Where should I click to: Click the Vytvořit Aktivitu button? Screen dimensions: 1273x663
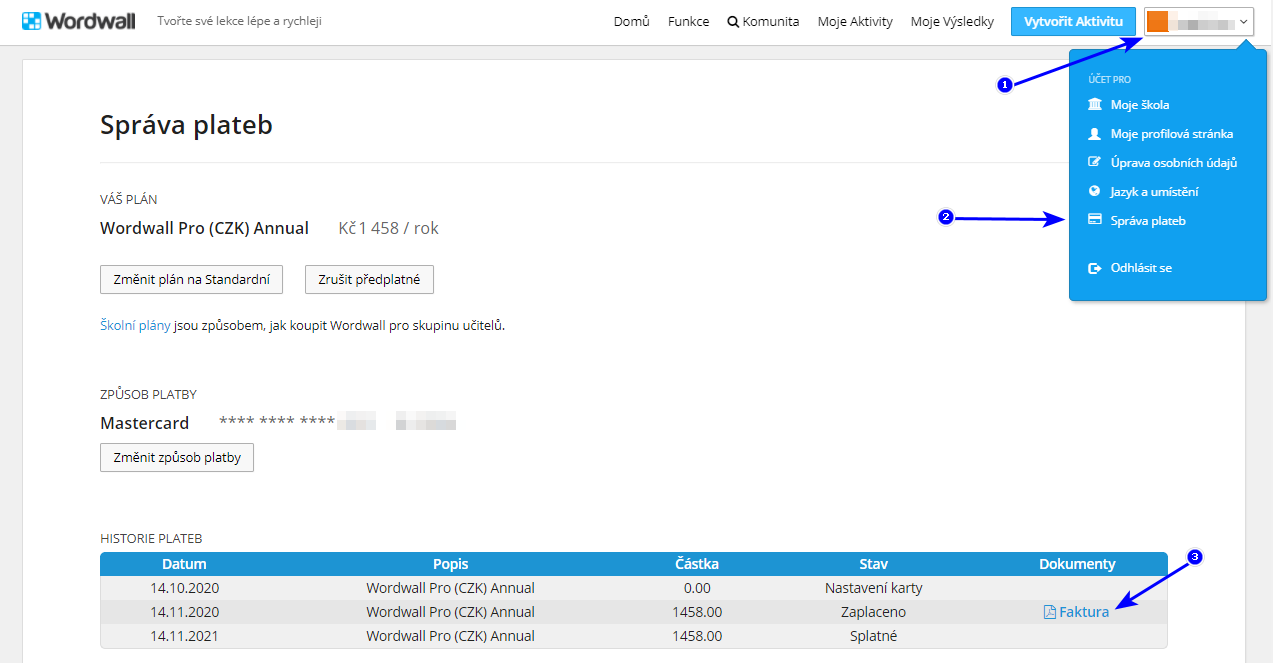1073,22
